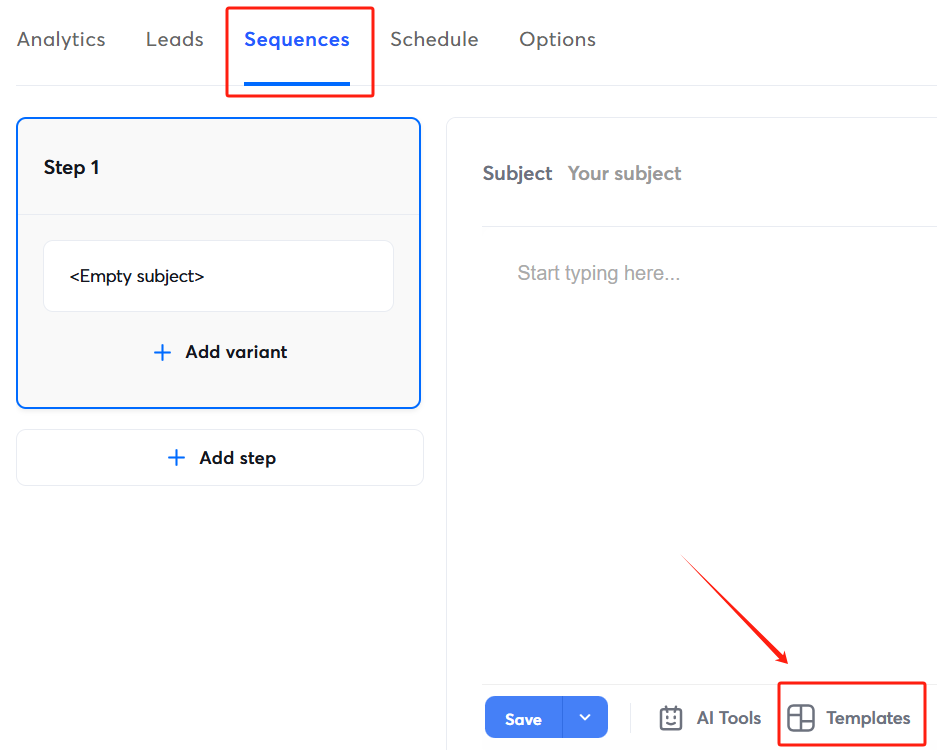Open the Leads tab
The width and height of the screenshot is (937, 750).
[174, 39]
